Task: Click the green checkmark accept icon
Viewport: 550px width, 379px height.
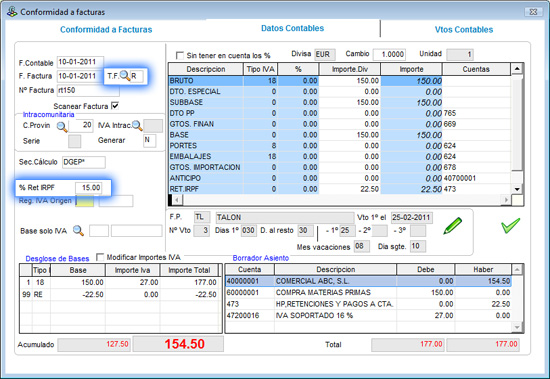Action: (510, 225)
